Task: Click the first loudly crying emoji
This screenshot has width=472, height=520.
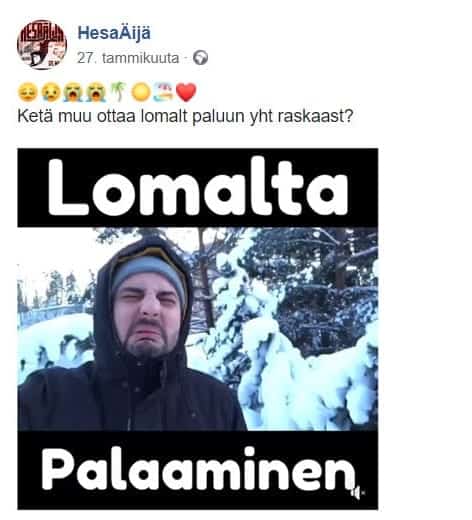Action: pos(74,93)
